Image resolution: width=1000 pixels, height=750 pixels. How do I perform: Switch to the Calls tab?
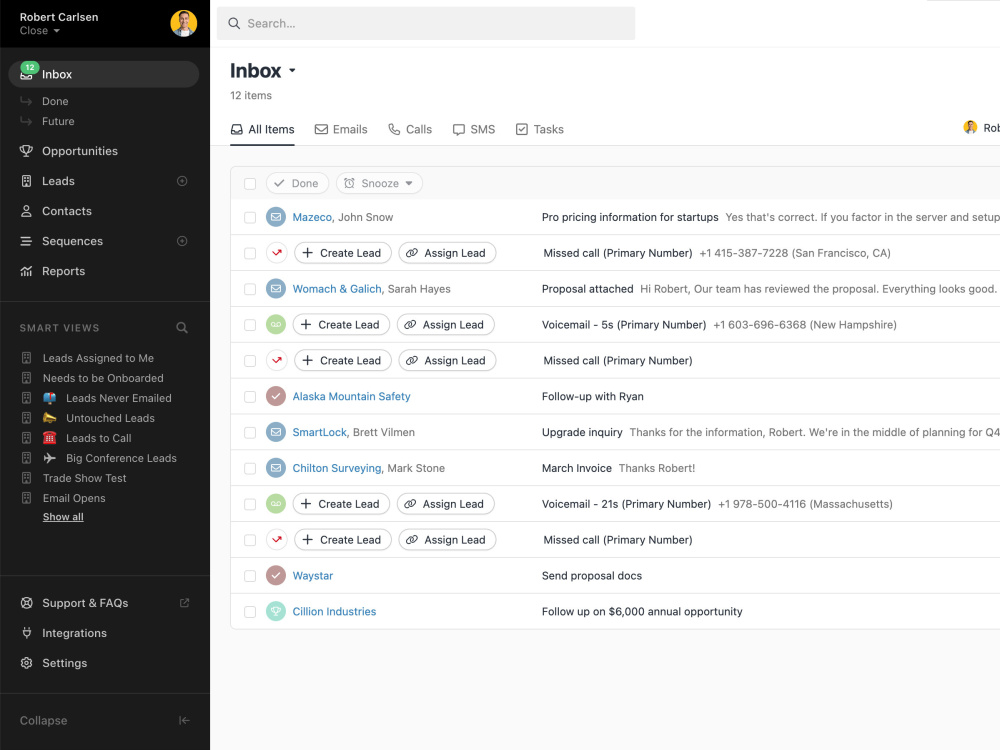(x=410, y=129)
